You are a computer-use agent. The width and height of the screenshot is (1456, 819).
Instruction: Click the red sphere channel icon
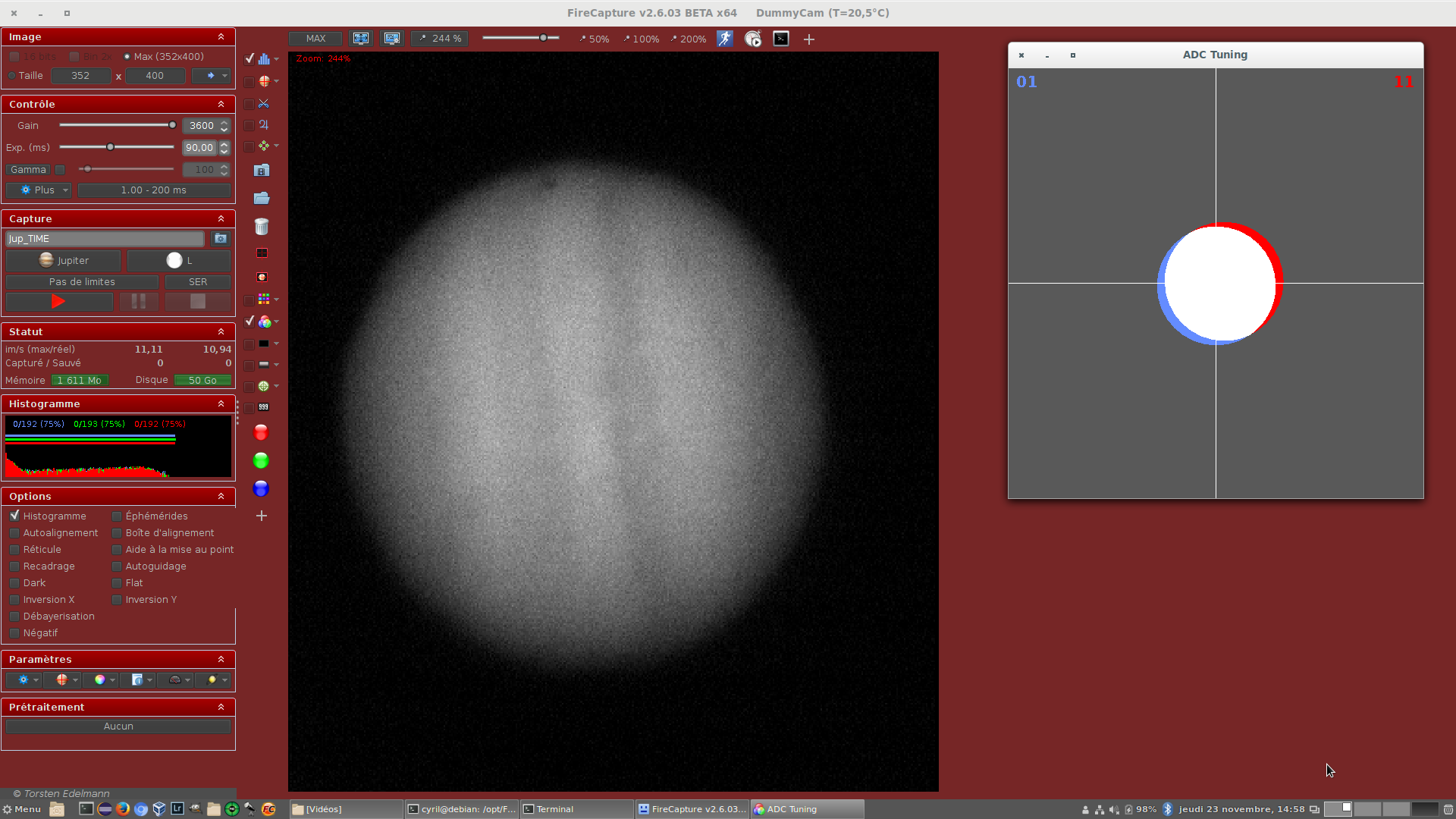pyautogui.click(x=261, y=433)
